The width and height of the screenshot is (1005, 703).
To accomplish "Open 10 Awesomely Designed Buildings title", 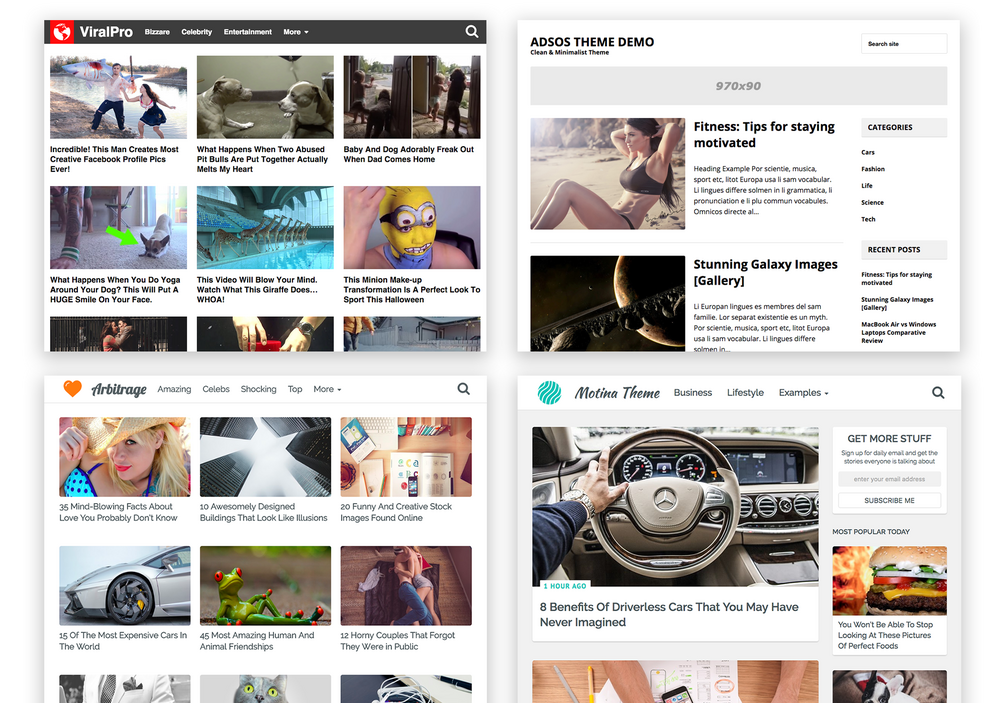I will point(263,512).
